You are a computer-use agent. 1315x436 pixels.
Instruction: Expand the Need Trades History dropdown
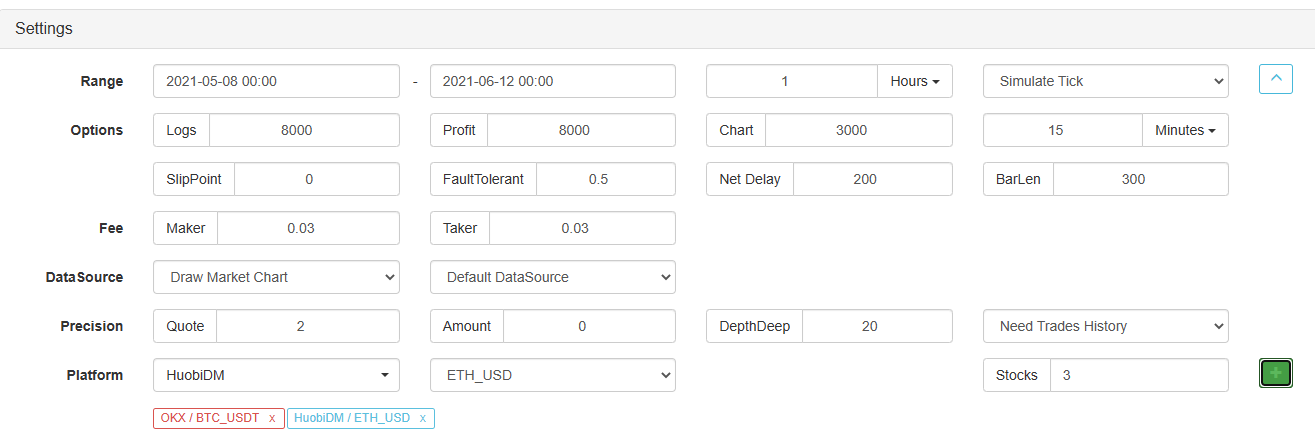tap(1105, 326)
